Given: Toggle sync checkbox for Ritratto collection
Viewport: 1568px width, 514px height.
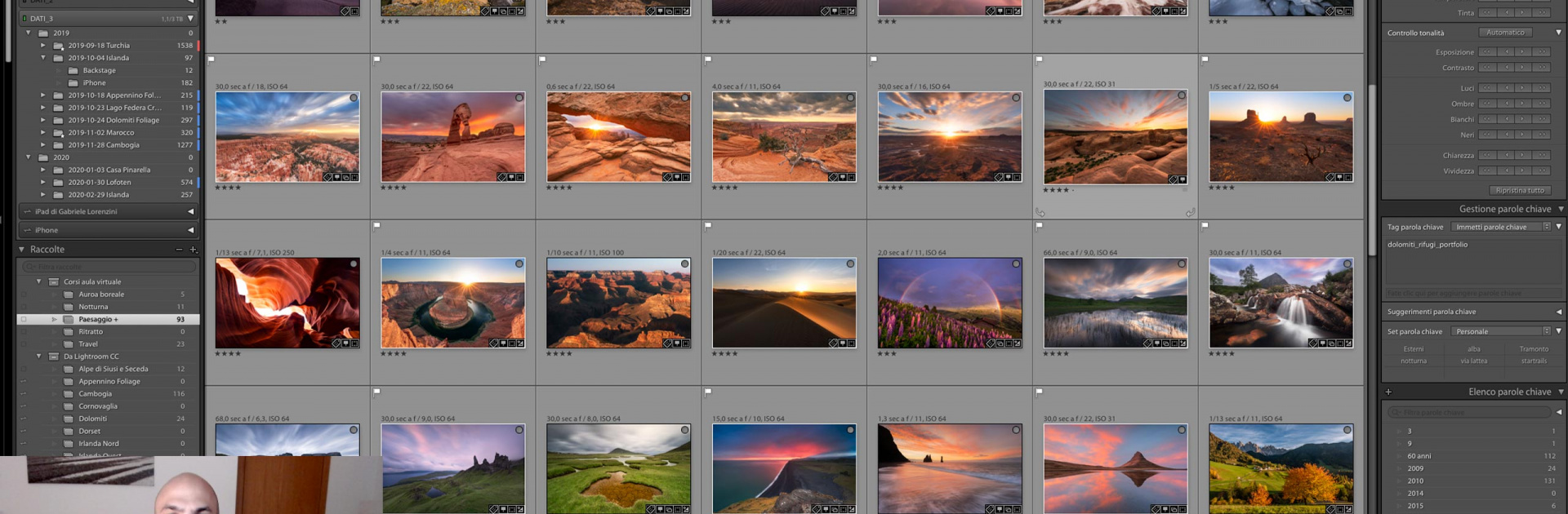Looking at the screenshot, I should pos(24,332).
